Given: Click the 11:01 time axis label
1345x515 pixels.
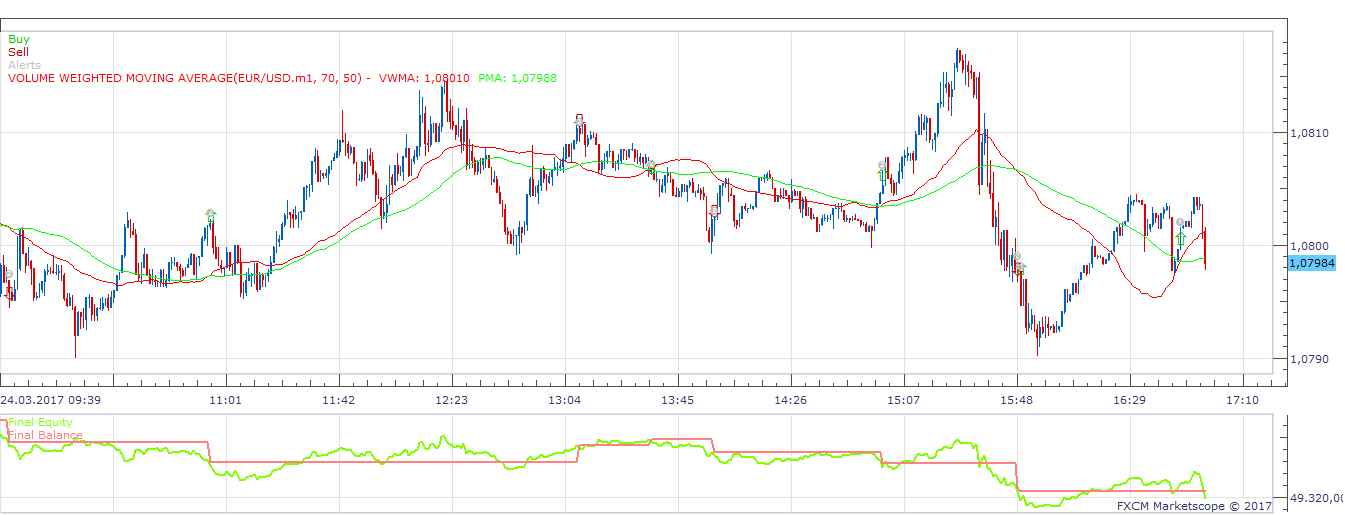Looking at the screenshot, I should [227, 400].
